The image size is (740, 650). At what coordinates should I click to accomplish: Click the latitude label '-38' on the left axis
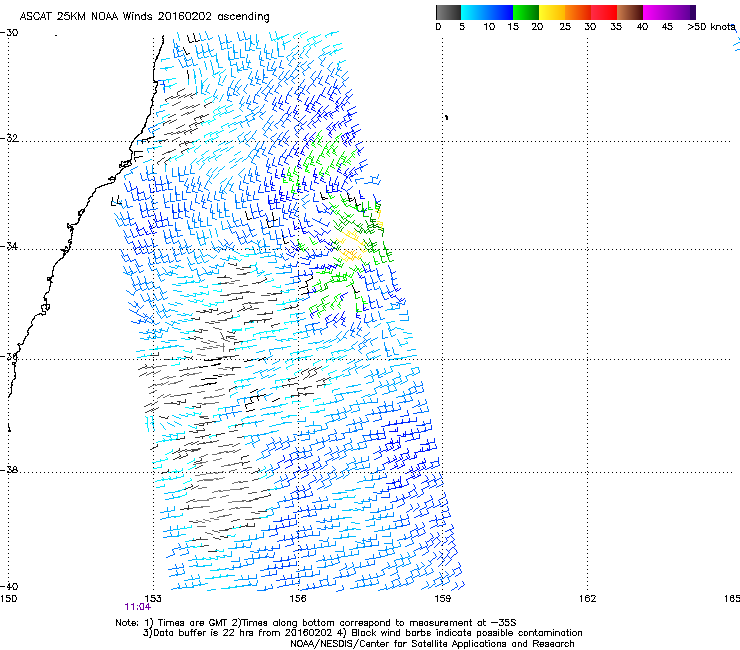click(x=9, y=470)
